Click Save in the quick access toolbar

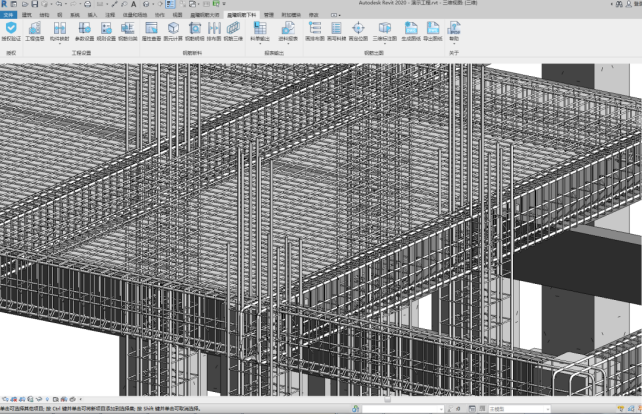(35, 4)
